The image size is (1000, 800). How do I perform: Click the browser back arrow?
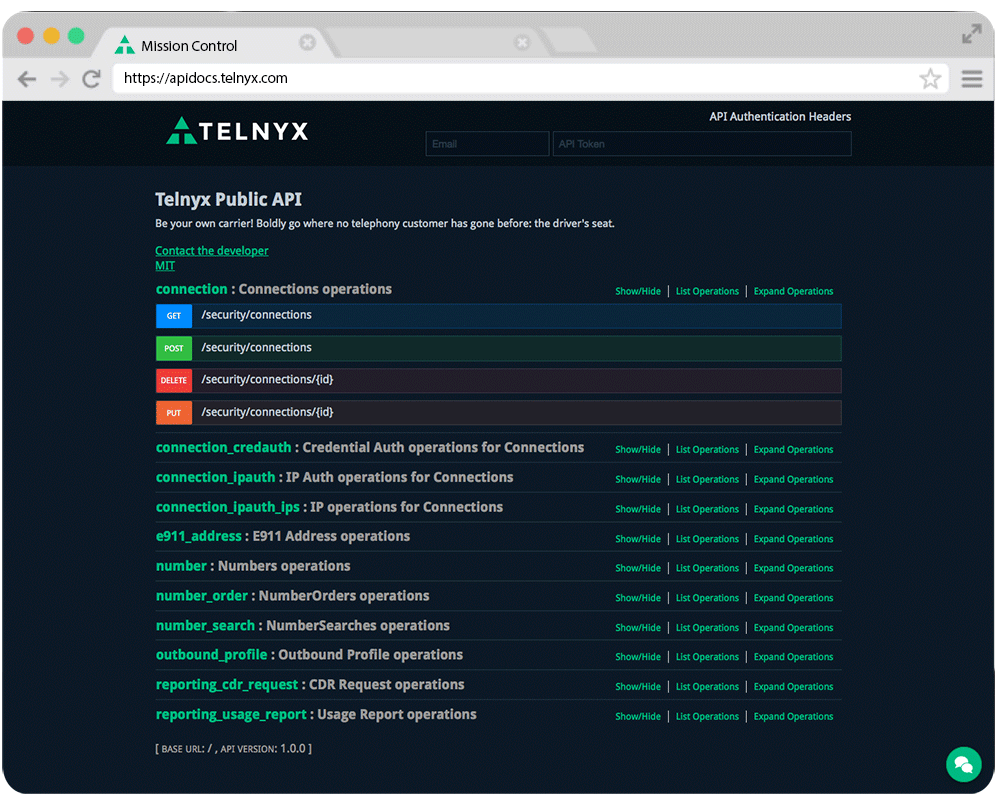click(27, 79)
